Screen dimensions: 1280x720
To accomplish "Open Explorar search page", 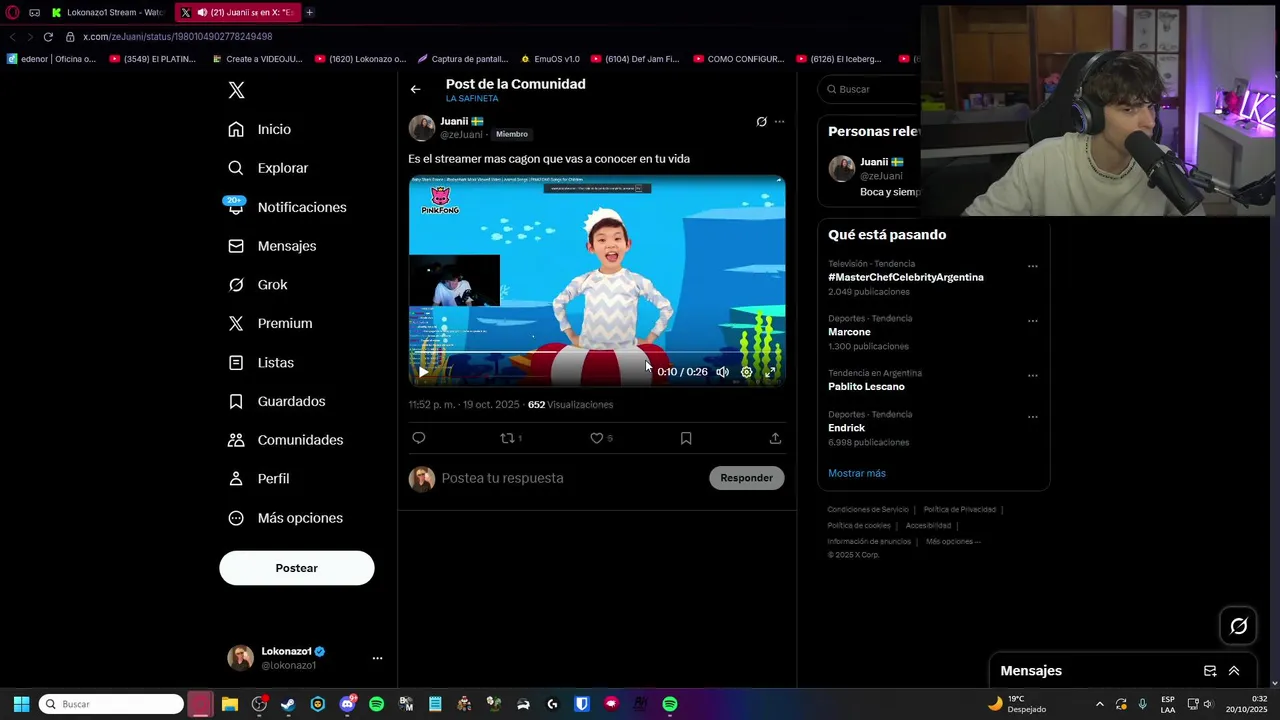I will pyautogui.click(x=268, y=168).
